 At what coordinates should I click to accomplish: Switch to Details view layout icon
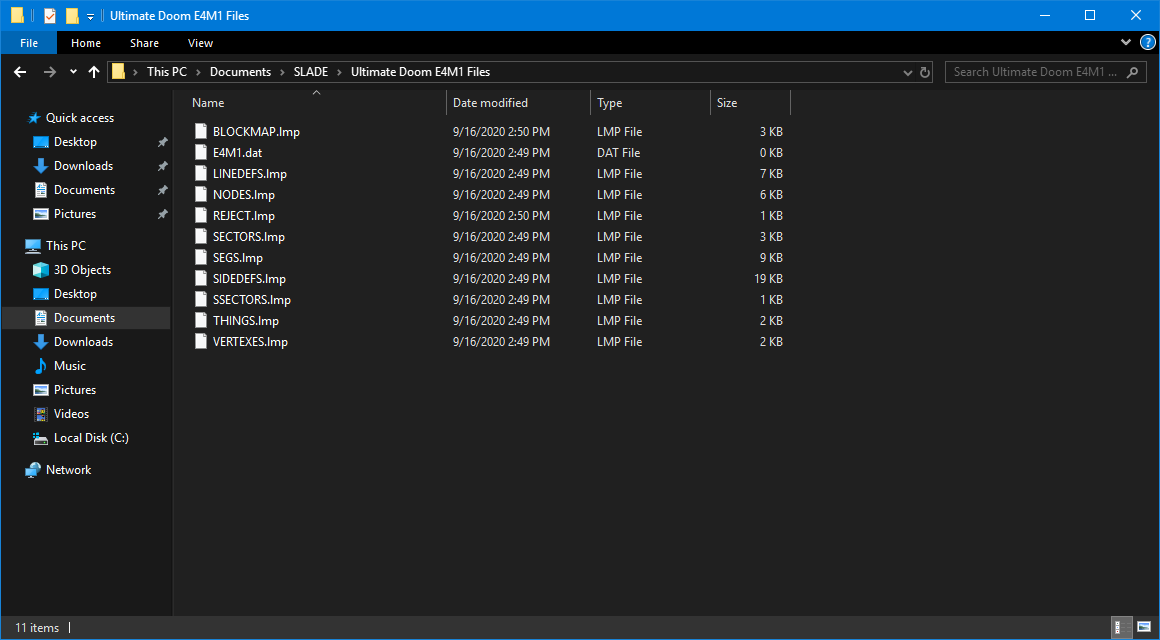(x=1122, y=628)
